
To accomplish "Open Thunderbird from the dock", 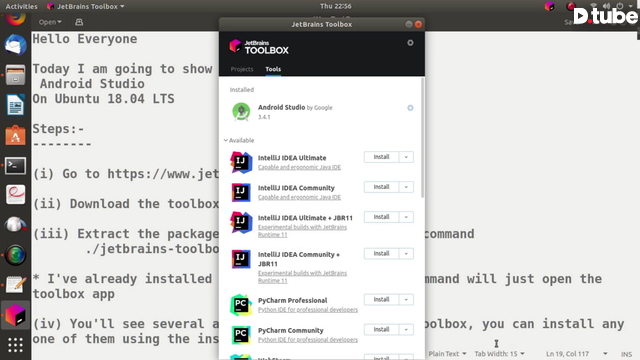I will pyautogui.click(x=16, y=45).
